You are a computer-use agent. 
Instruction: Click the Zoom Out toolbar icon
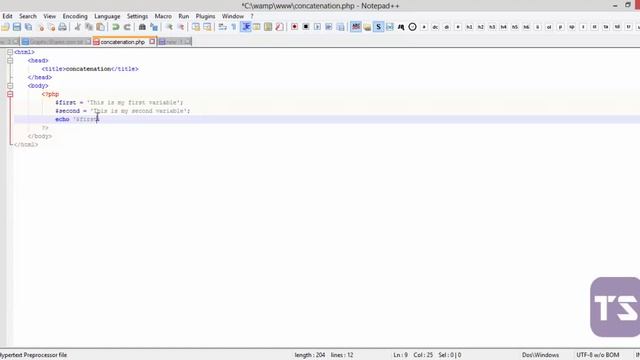pos(180,27)
